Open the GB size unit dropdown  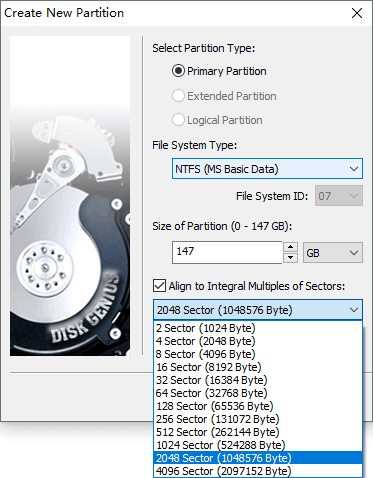pyautogui.click(x=333, y=253)
